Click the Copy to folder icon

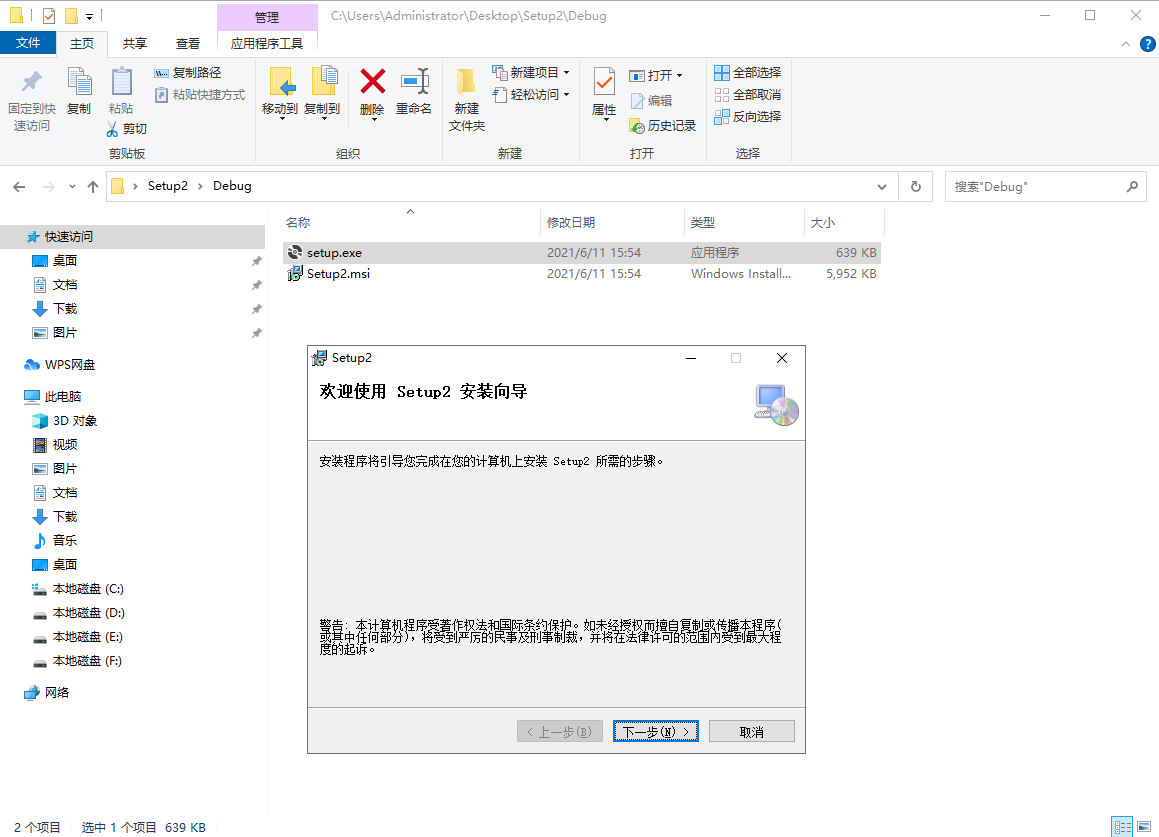[324, 81]
